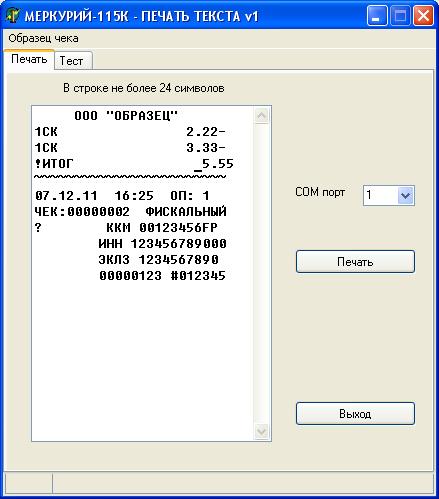Screen dimensions: 439x499
Task: Click the Меркурий app icon in title bar
Action: click(13, 16)
